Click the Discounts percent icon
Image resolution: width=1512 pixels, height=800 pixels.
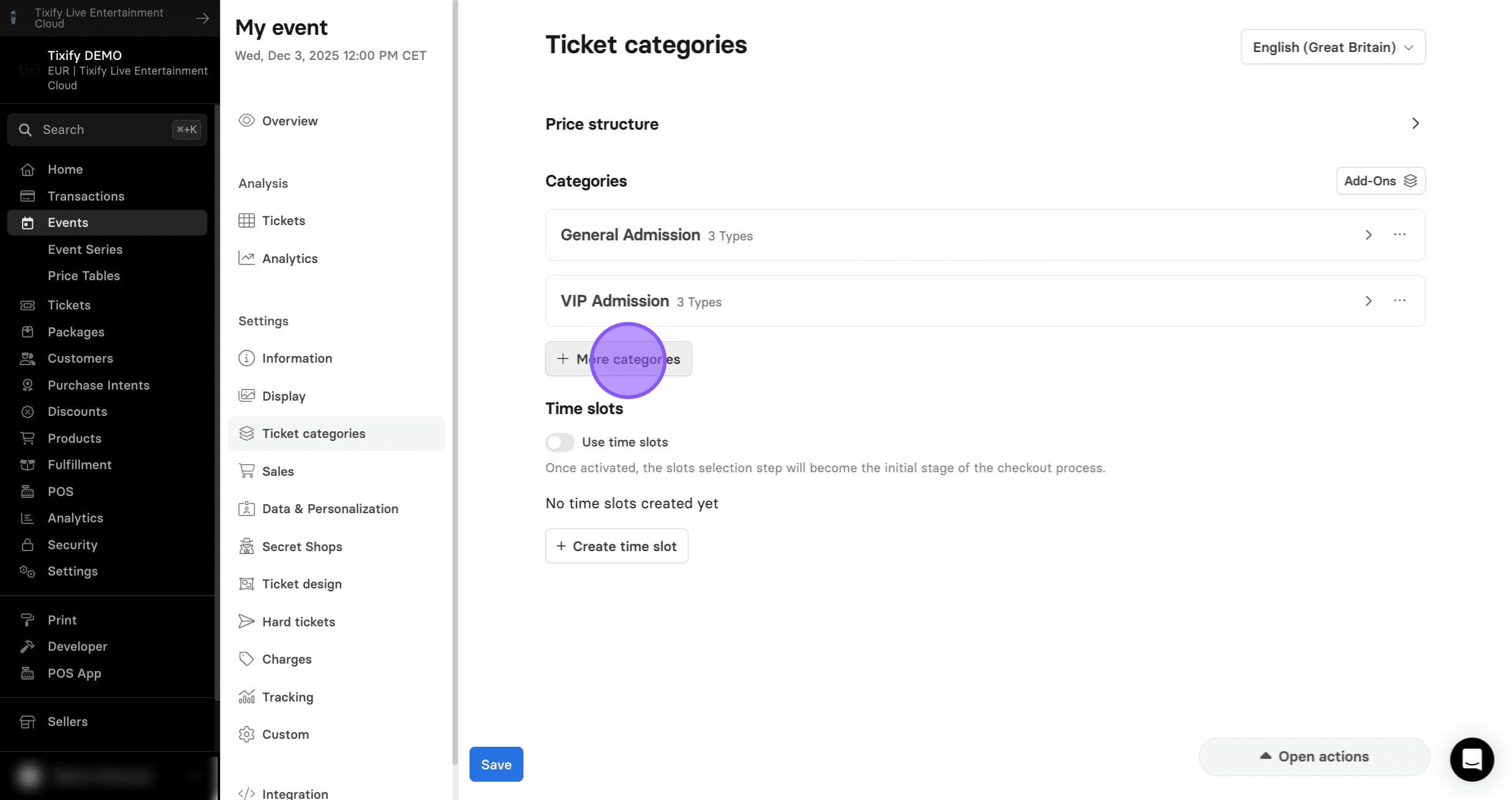pos(27,412)
